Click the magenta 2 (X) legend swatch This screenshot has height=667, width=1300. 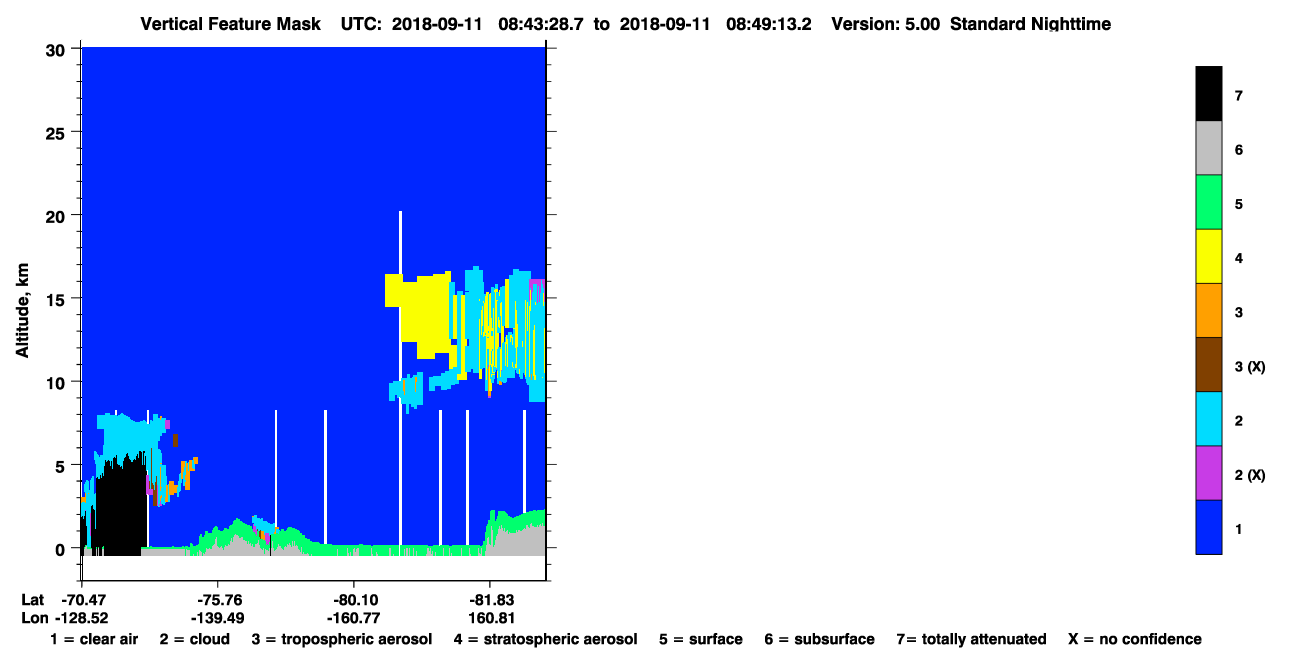tap(1208, 472)
